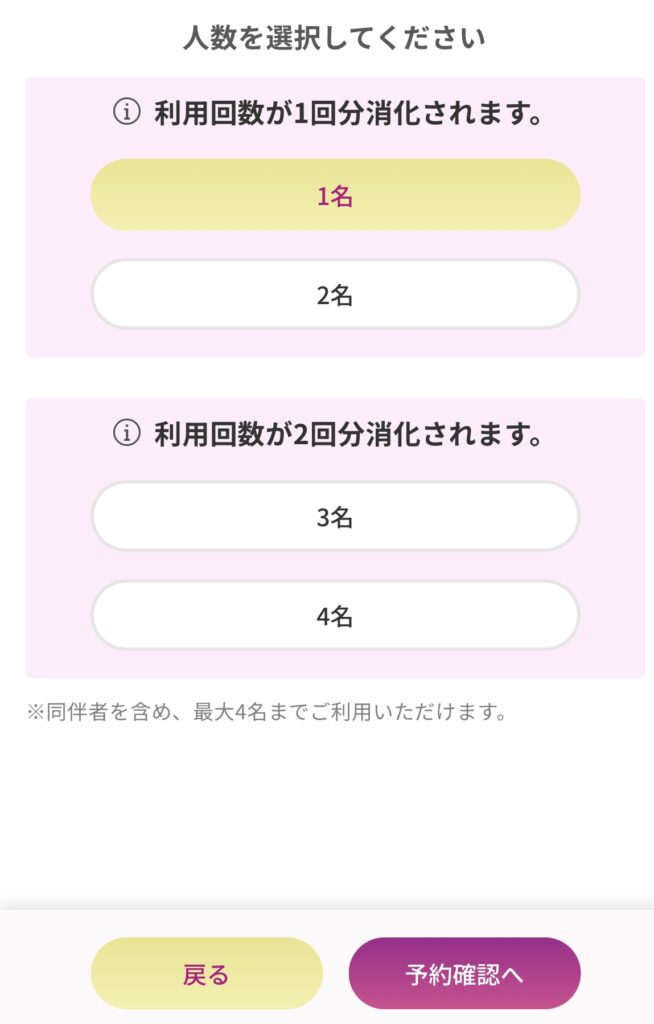654x1024 pixels.
Task: Select the 4名 option
Action: pos(335,616)
